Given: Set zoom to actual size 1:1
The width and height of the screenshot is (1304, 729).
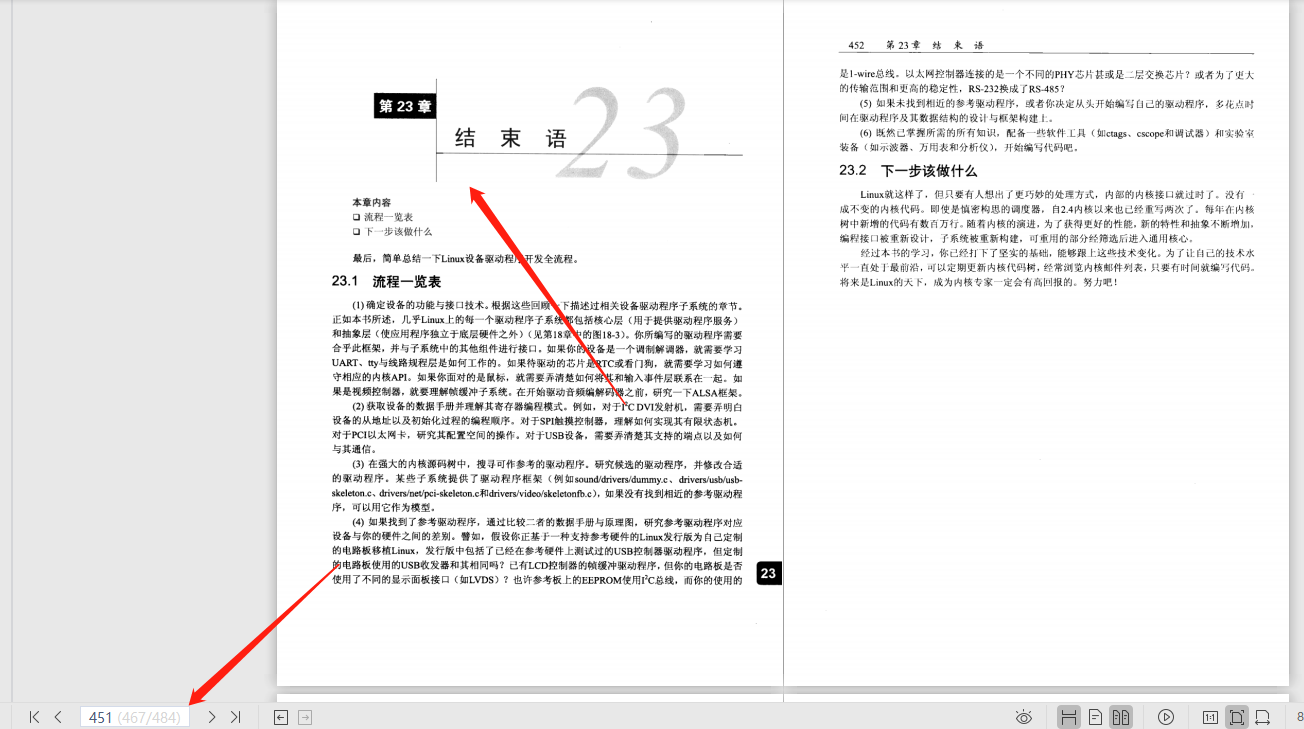Looking at the screenshot, I should (1210, 717).
